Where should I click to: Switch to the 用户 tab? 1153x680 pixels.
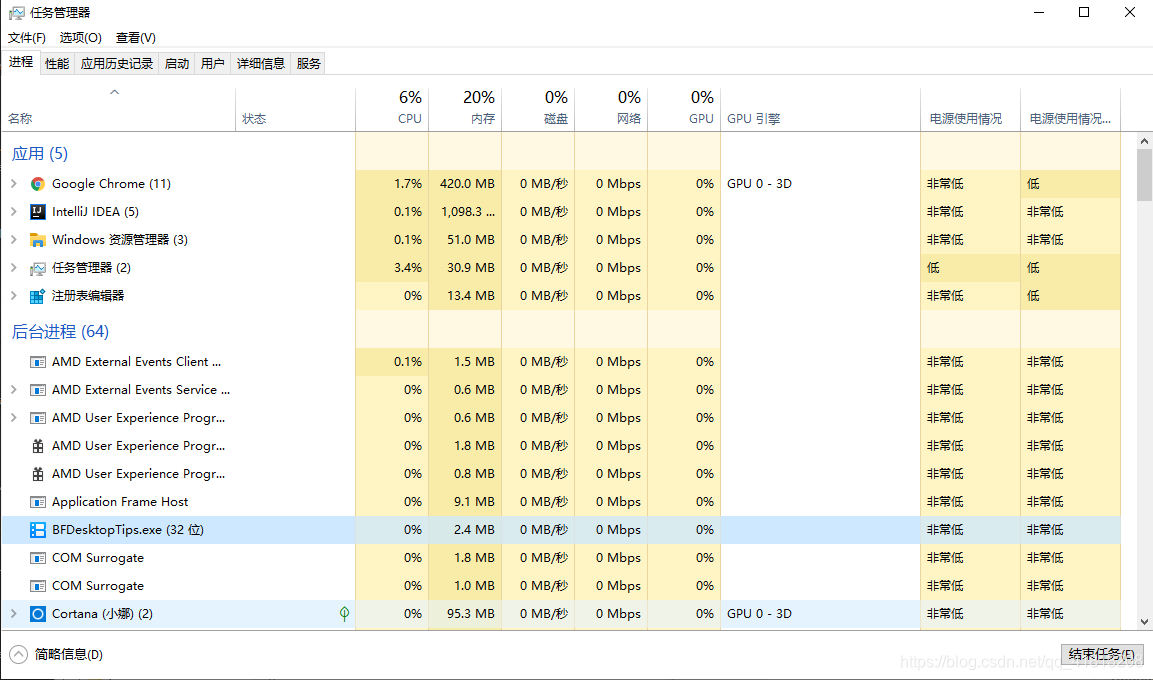pos(213,64)
